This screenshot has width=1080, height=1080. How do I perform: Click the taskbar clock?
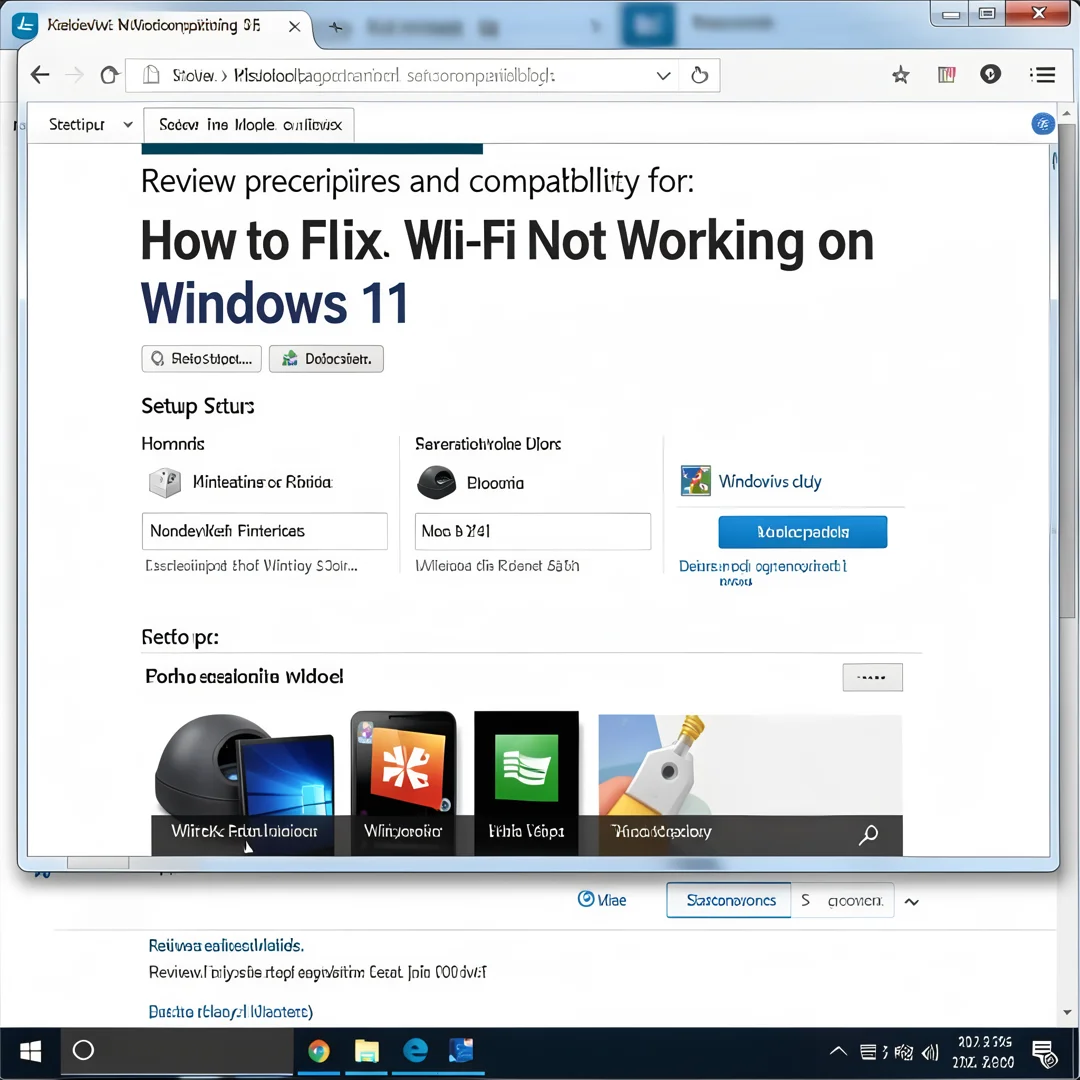click(x=984, y=1052)
